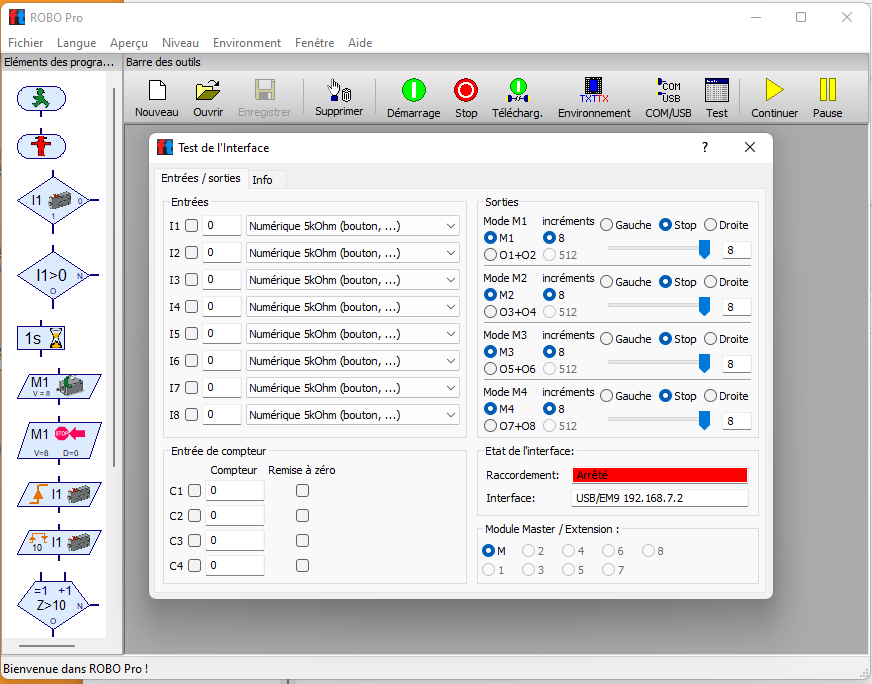Check Remise à zéro for C3

pyautogui.click(x=302, y=541)
